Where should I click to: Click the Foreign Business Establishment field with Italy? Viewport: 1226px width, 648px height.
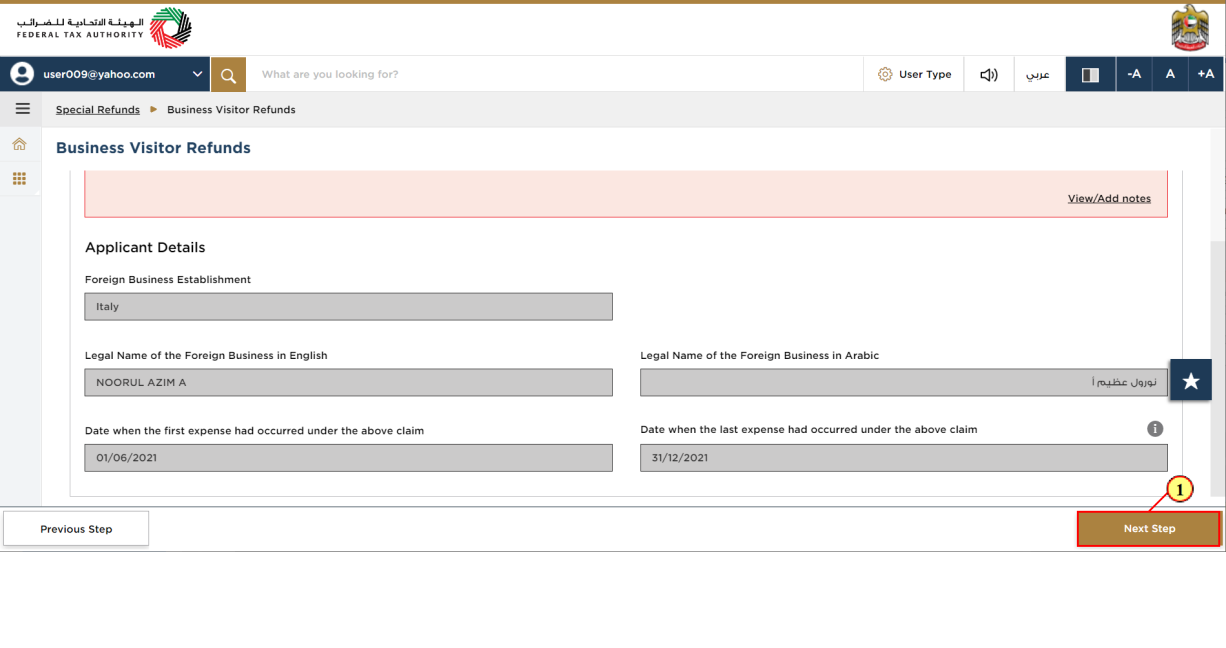pyautogui.click(x=348, y=307)
